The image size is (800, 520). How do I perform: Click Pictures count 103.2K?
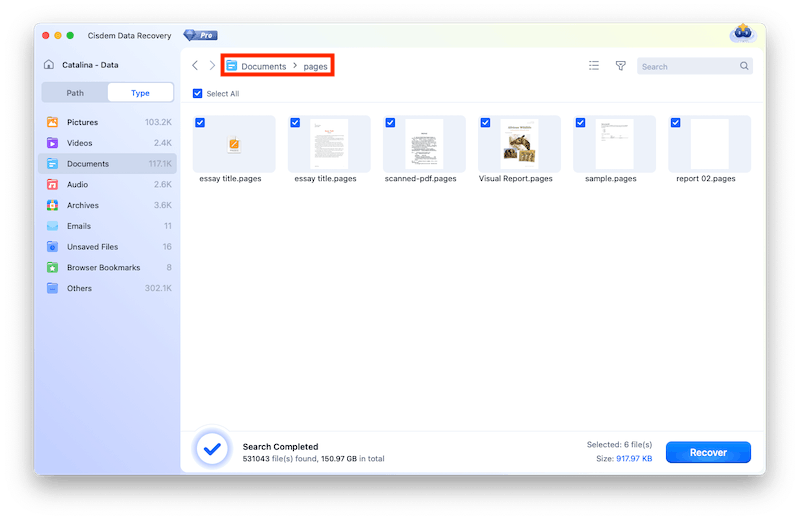click(158, 122)
